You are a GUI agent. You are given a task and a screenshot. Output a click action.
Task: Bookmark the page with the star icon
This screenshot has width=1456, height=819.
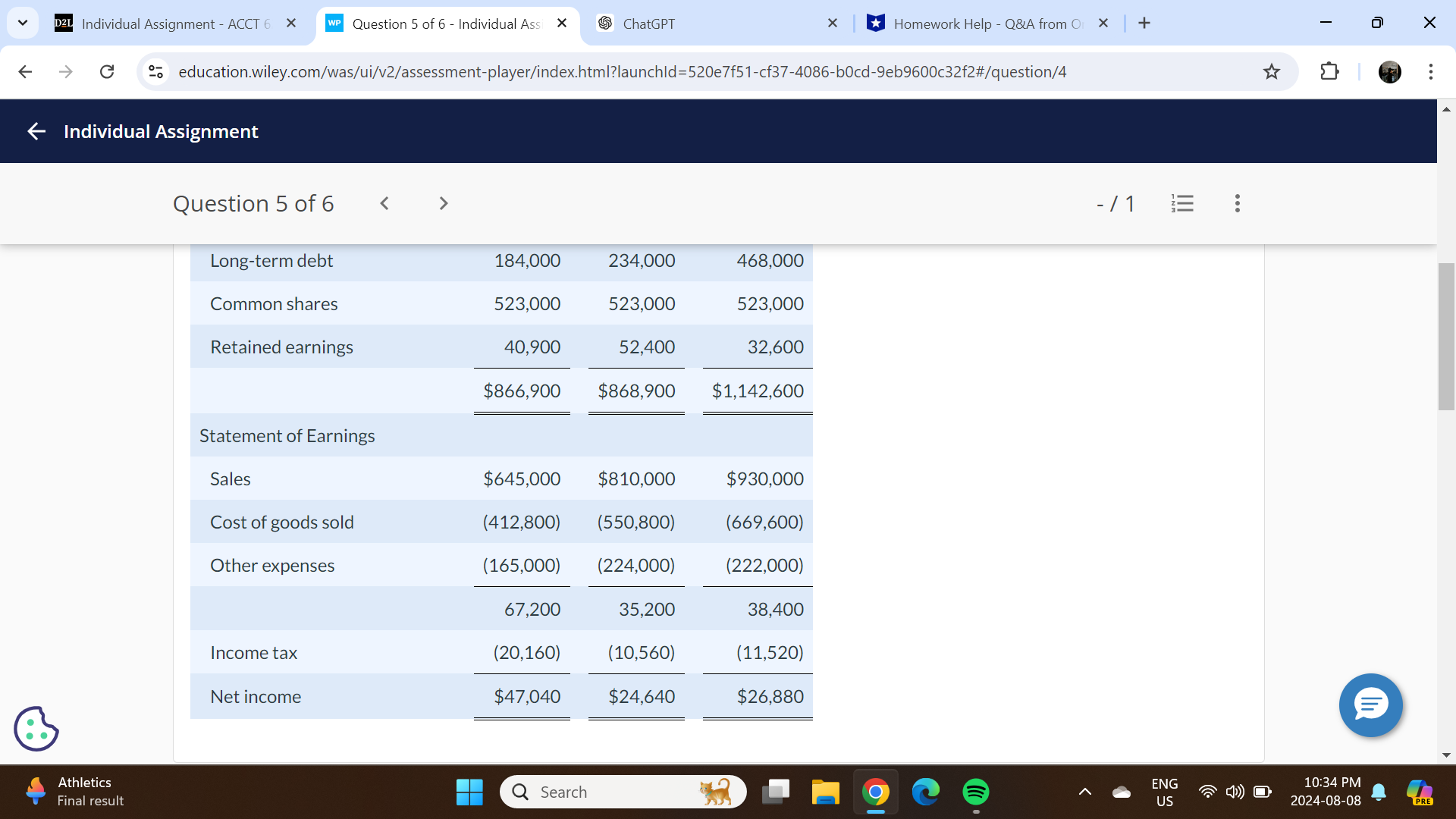(x=1272, y=72)
